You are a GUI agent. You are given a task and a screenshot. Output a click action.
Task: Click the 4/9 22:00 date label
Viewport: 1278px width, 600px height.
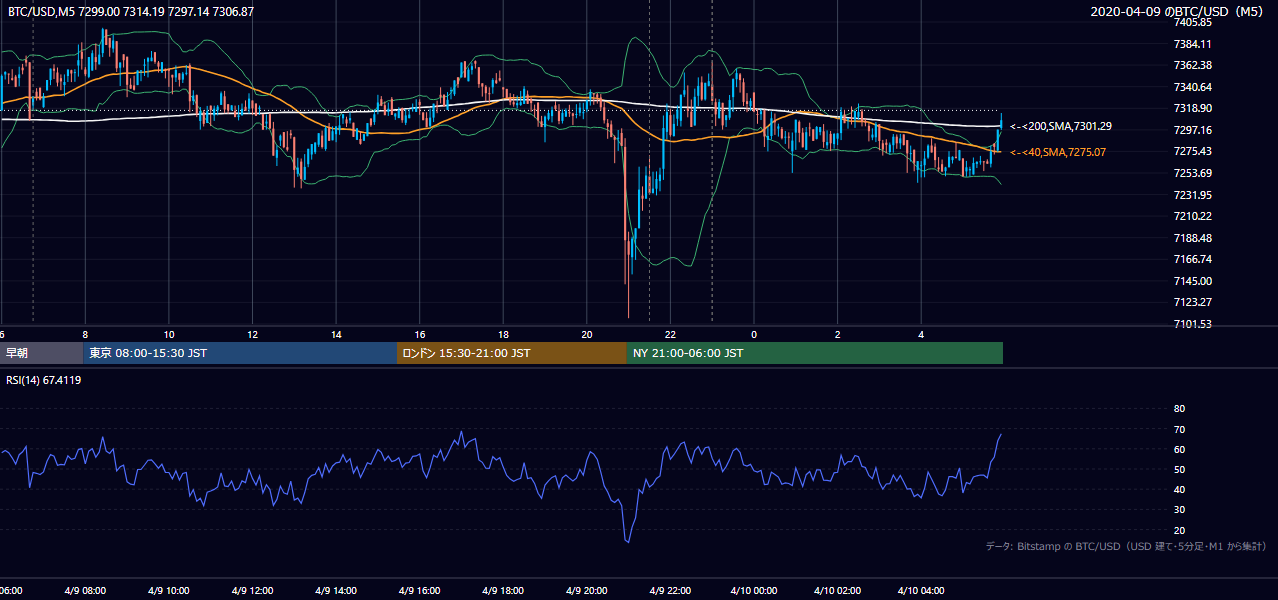(x=669, y=591)
